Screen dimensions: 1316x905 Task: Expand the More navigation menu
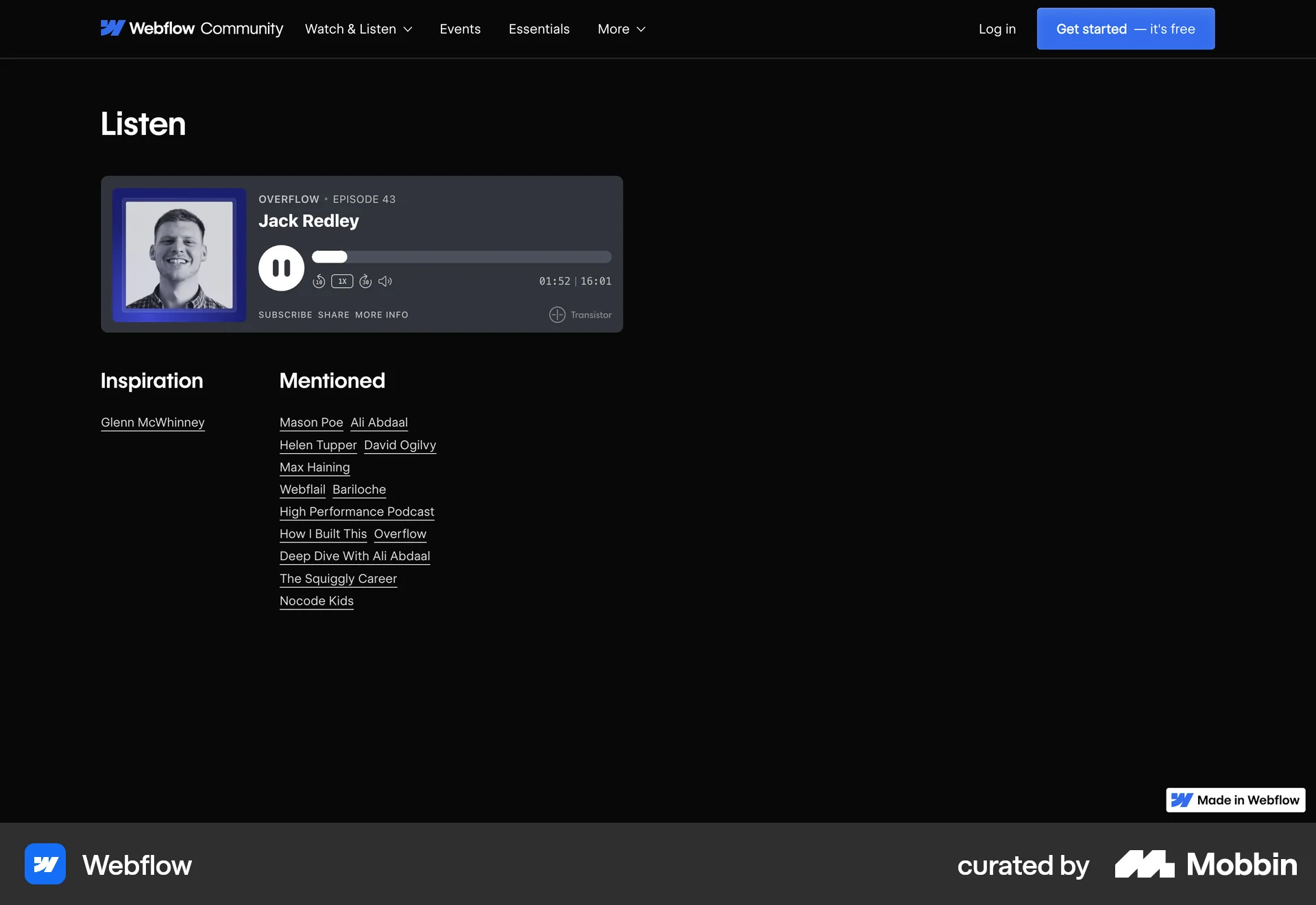tap(620, 29)
